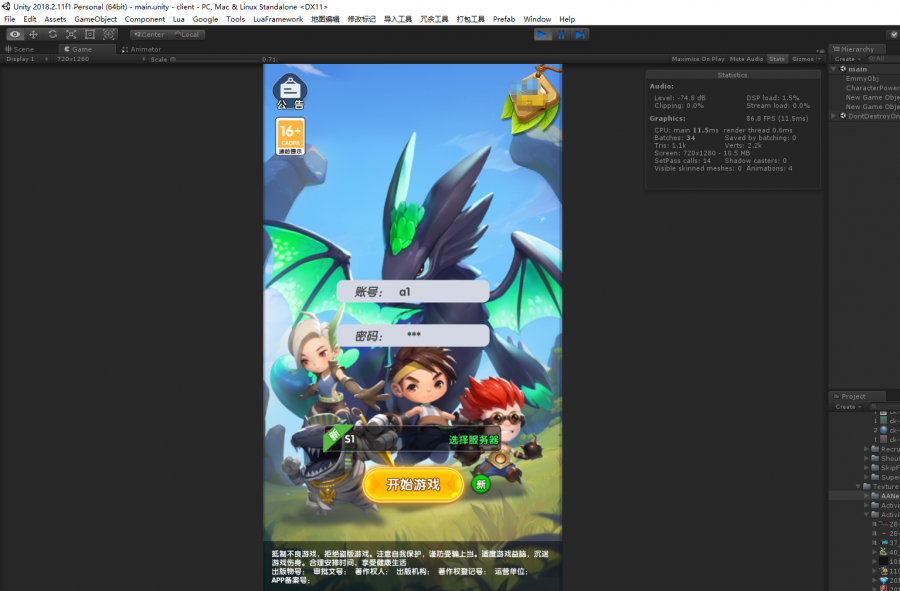Open Hierarchy Create dropdown
The height and width of the screenshot is (591, 900).
[847, 59]
